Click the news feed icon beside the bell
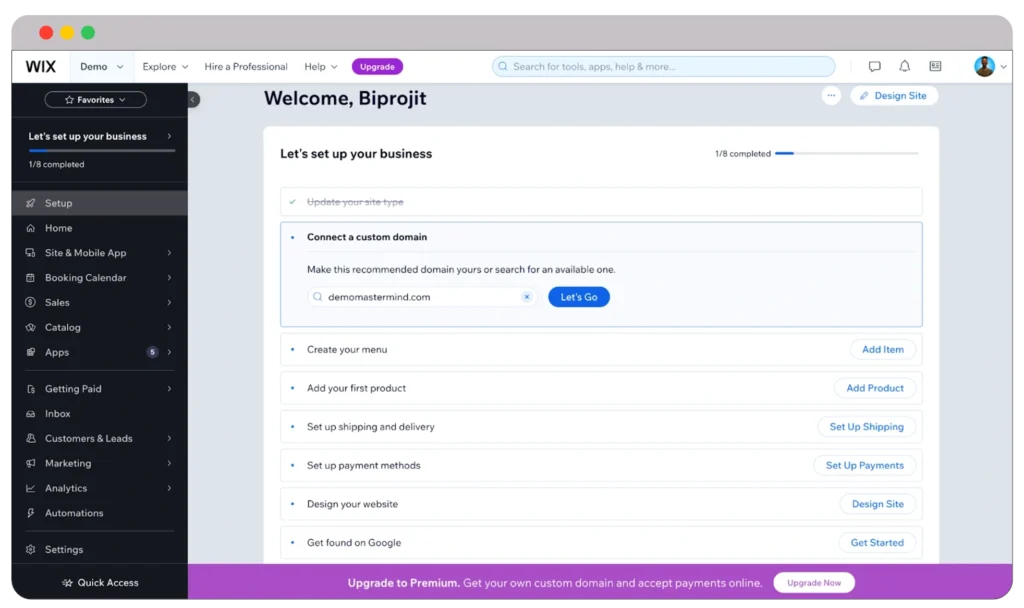Image resolution: width=1024 pixels, height=608 pixels. 935,67
